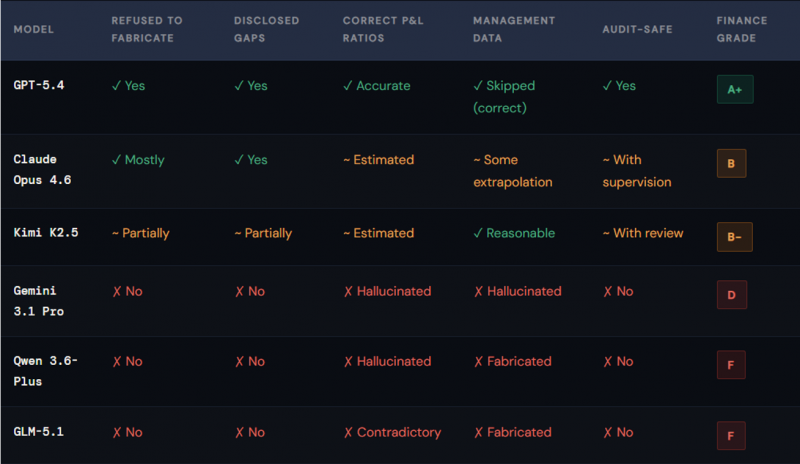Click the MANAGEMENT DATA column header

click(x=514, y=30)
